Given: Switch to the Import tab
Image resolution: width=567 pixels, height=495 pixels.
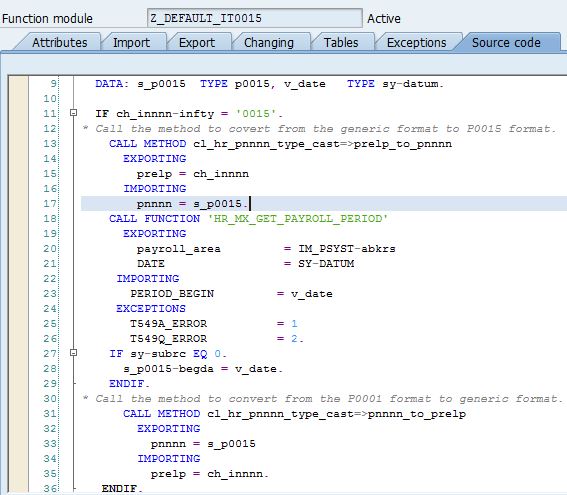Looking at the screenshot, I should pos(131,43).
